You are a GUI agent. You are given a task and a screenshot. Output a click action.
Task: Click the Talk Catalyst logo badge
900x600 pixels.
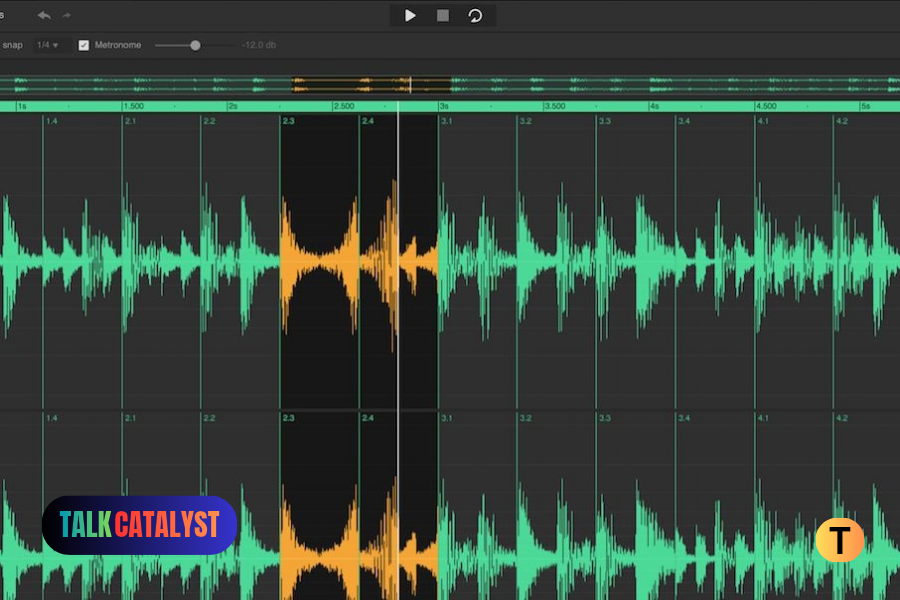point(139,525)
